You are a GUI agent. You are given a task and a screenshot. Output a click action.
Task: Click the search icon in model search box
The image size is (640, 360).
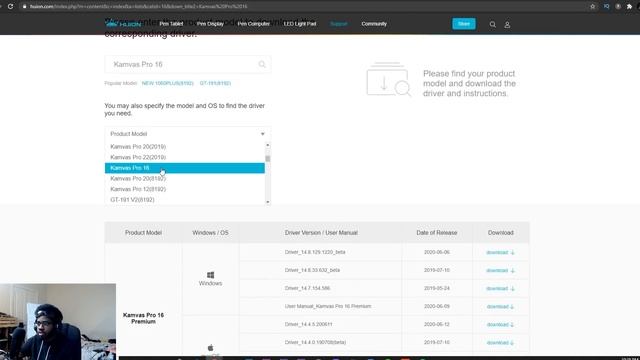click(x=262, y=64)
